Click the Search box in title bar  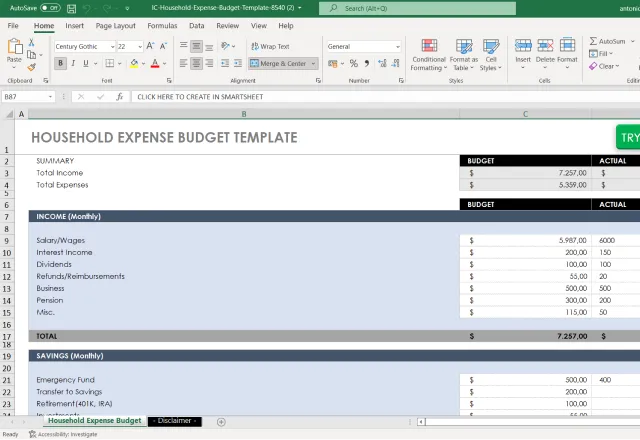pos(417,8)
